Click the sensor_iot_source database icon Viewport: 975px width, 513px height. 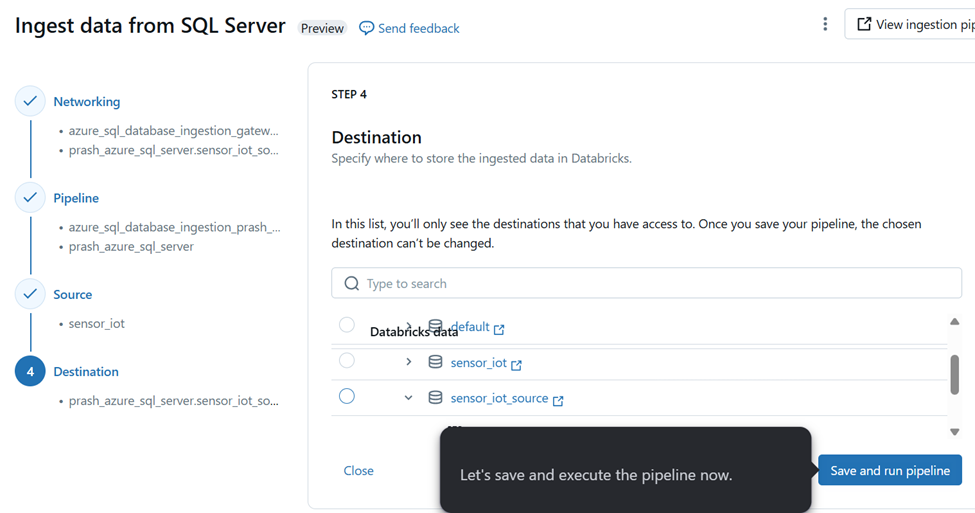point(435,397)
